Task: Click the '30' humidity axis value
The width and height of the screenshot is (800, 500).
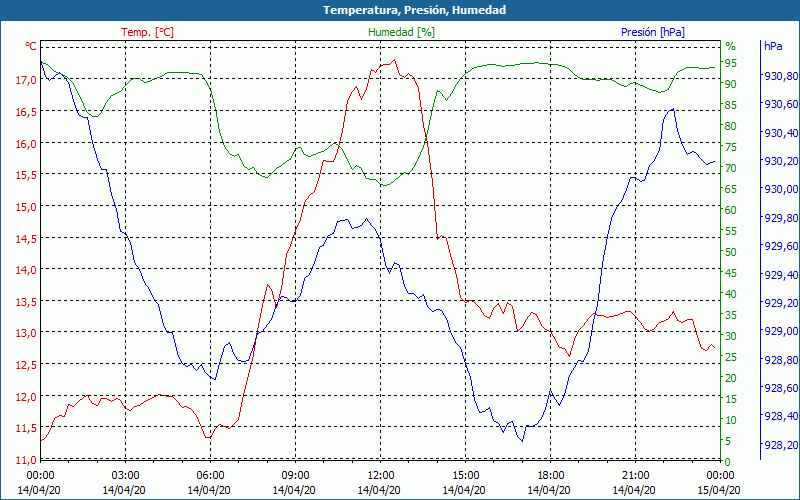Action: coord(731,336)
